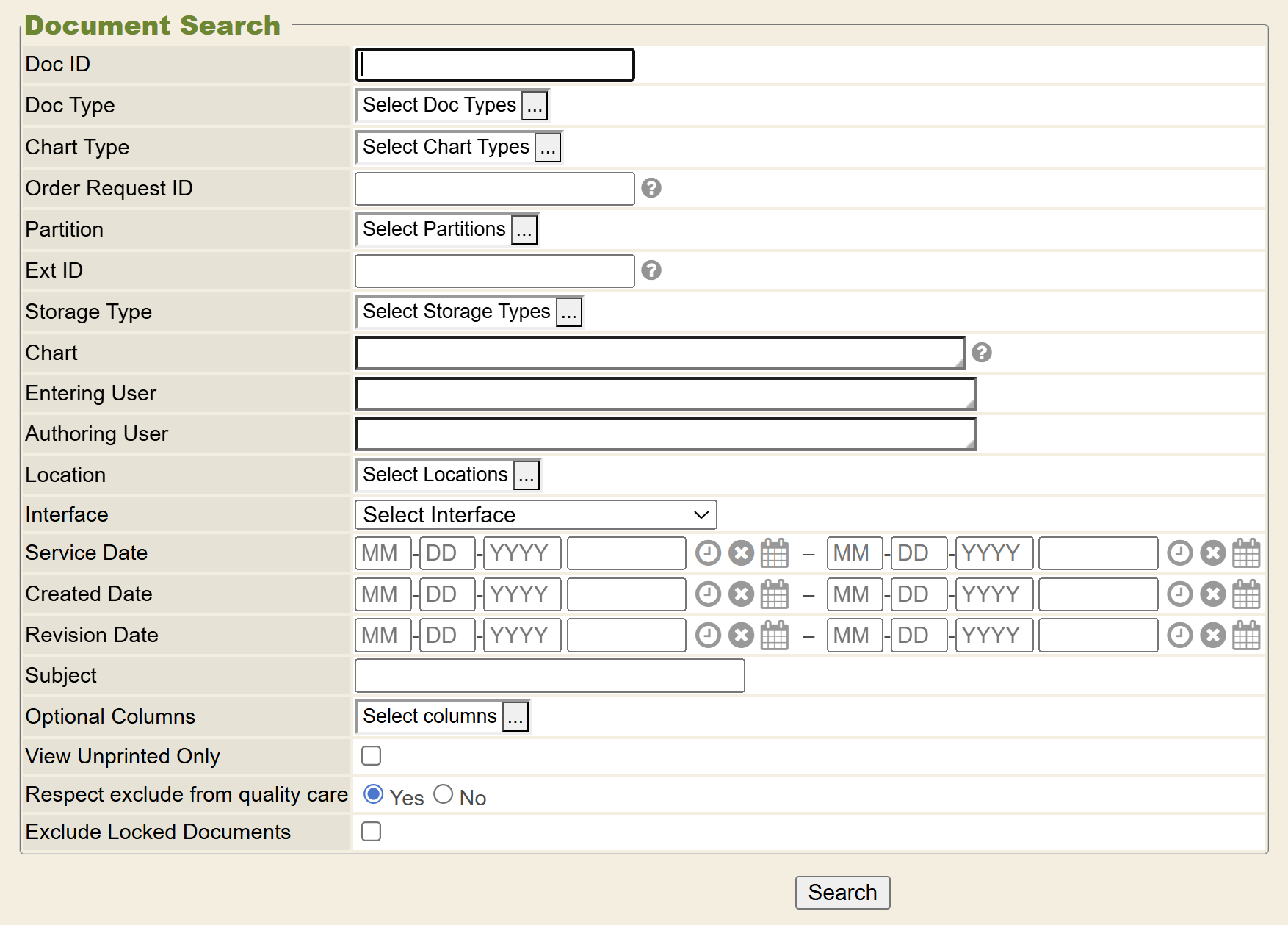Select Yes for Respect exclude from quality care
This screenshot has height=925, width=1288.
[x=374, y=794]
